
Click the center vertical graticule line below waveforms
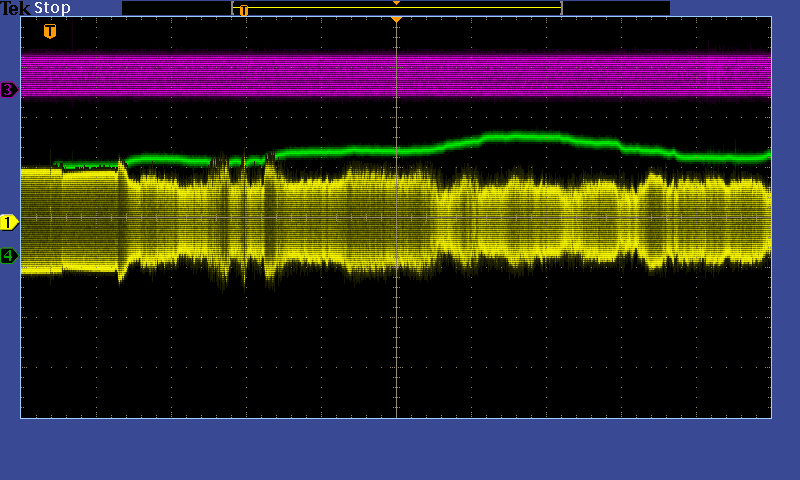pos(397,350)
